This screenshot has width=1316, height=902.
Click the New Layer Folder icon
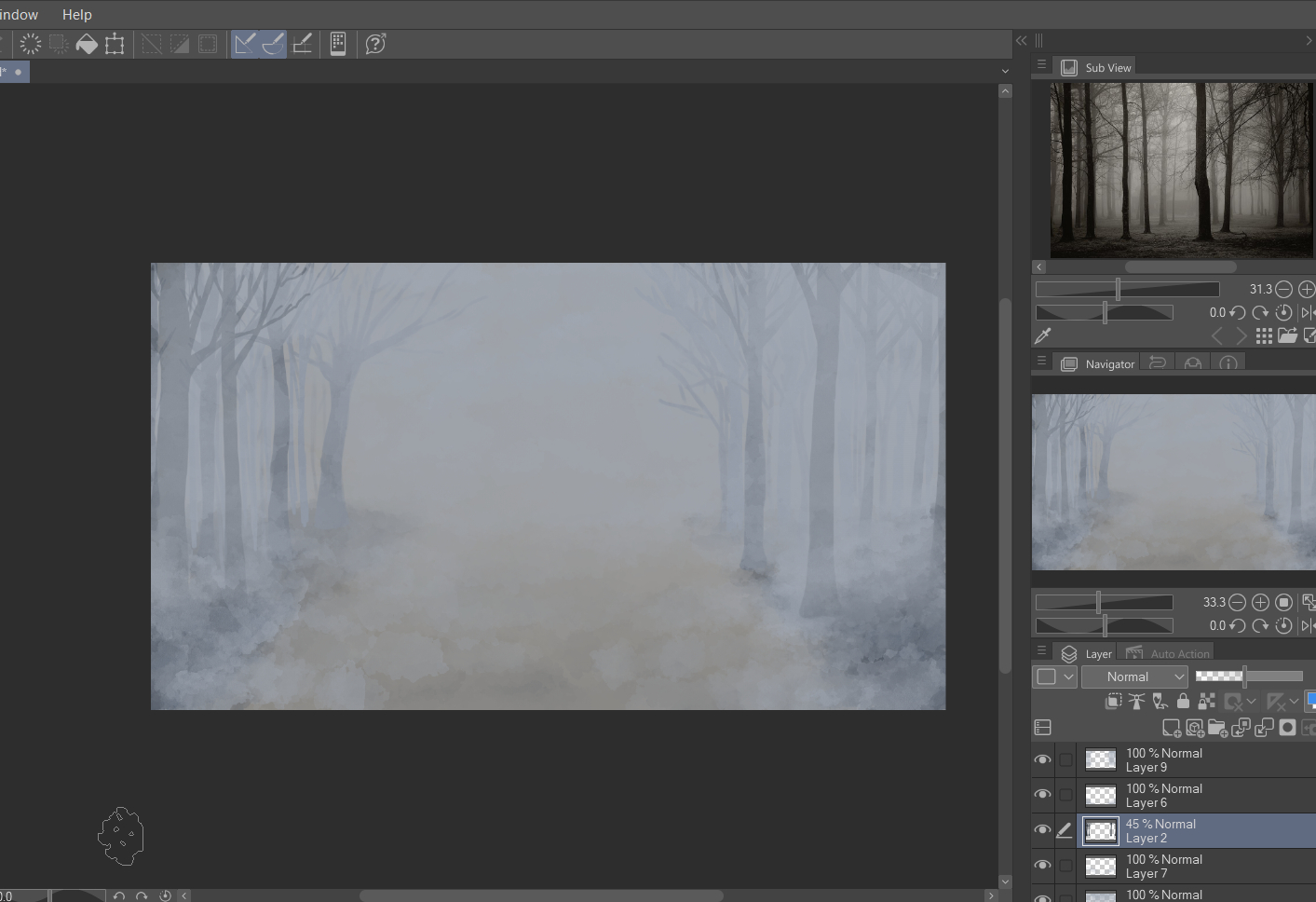pyautogui.click(x=1217, y=728)
